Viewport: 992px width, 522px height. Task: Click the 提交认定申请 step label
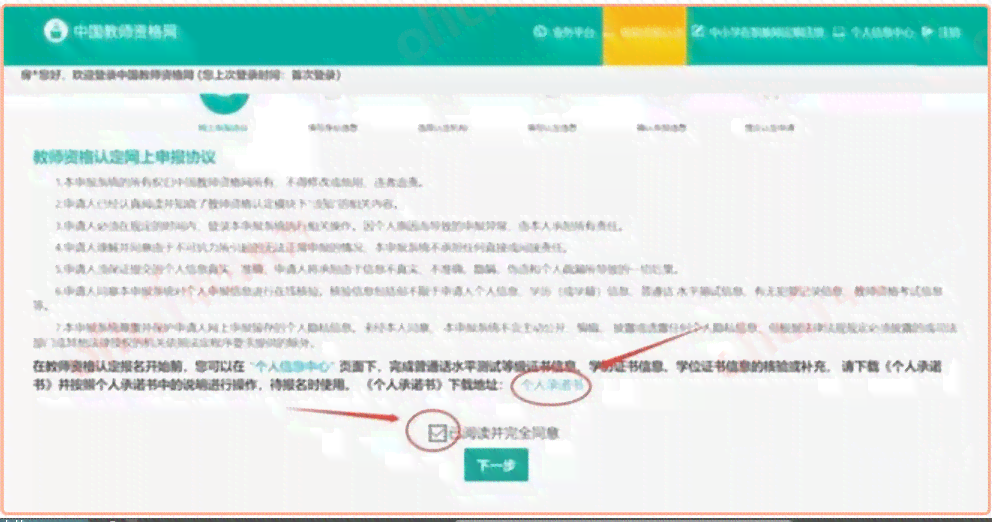click(x=769, y=128)
